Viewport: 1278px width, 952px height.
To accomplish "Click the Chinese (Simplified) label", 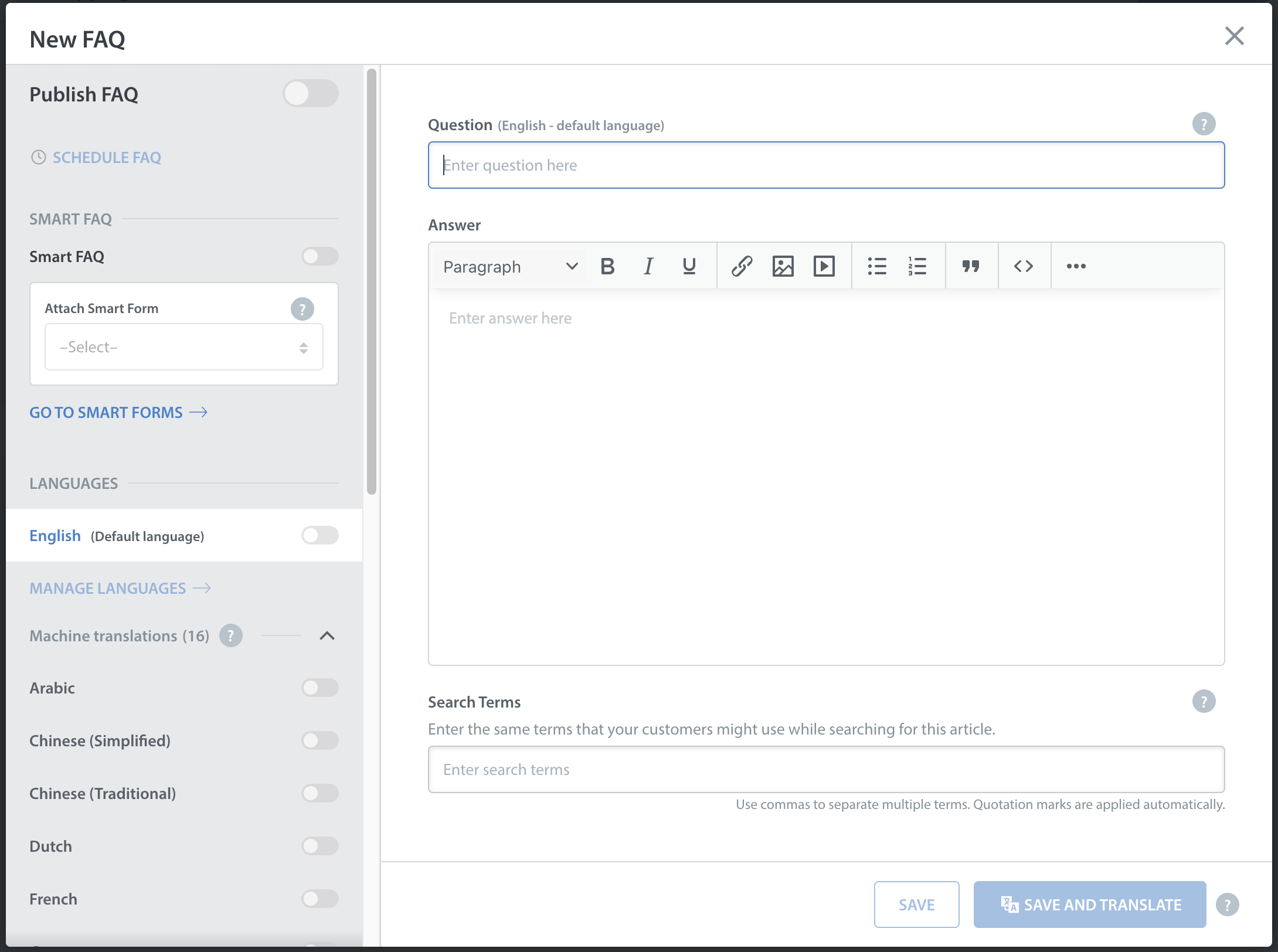I will pos(100,741).
